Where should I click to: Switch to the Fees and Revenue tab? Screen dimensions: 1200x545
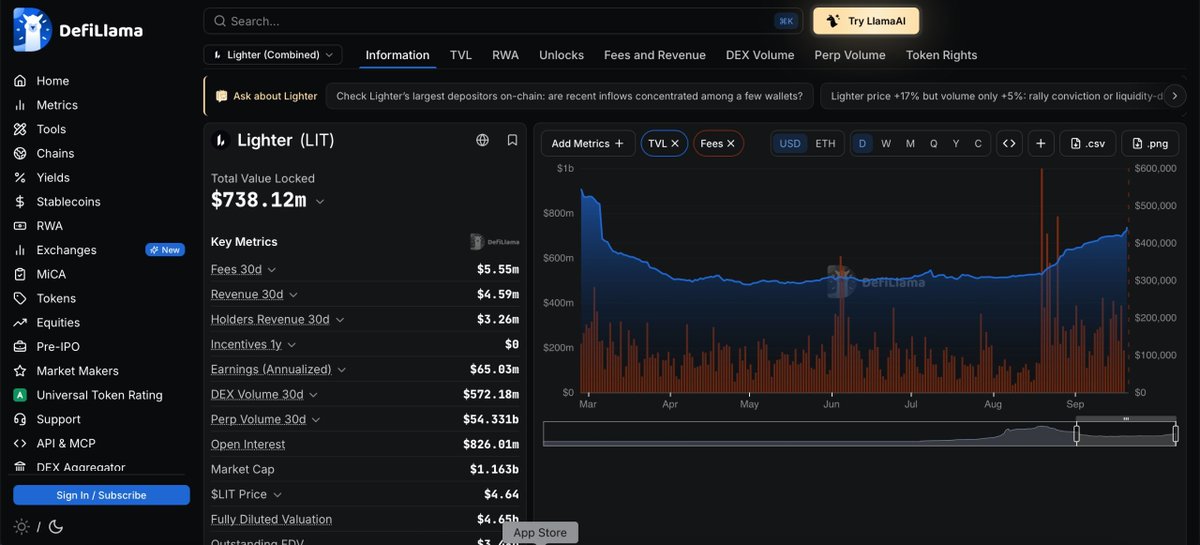pyautogui.click(x=655, y=55)
